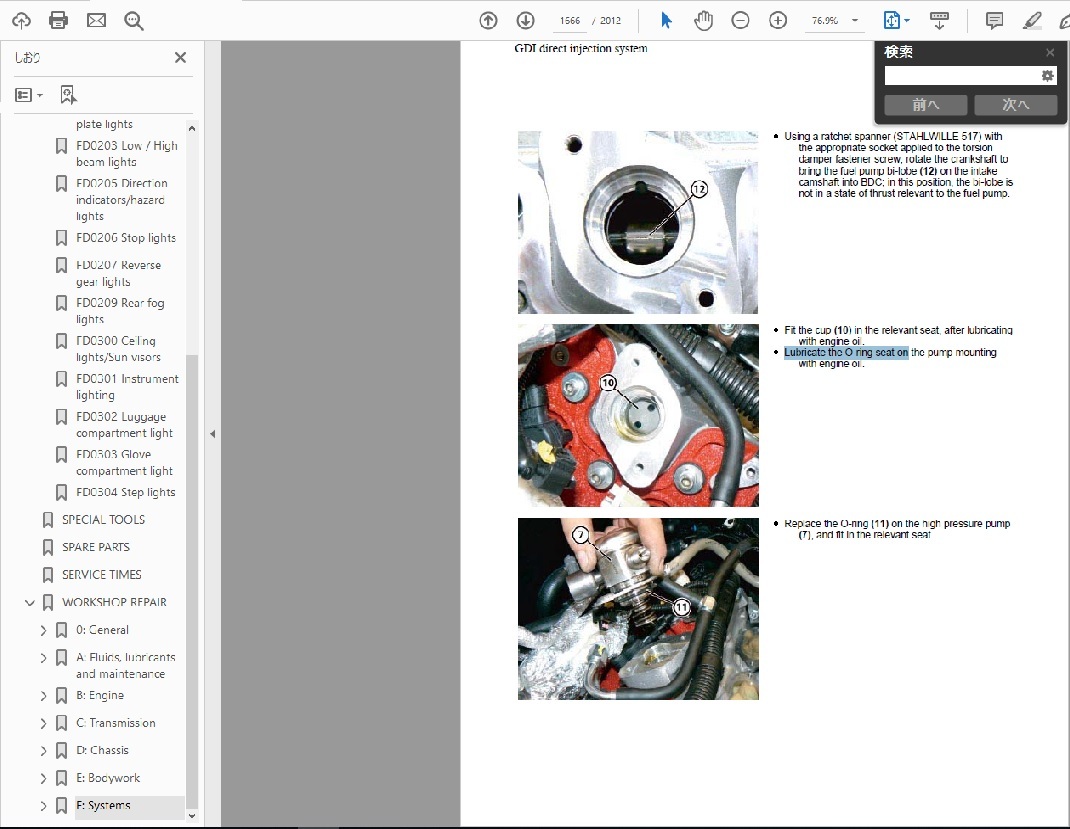Click the upload to cloud icon
This screenshot has width=1070, height=829.
tap(21, 20)
